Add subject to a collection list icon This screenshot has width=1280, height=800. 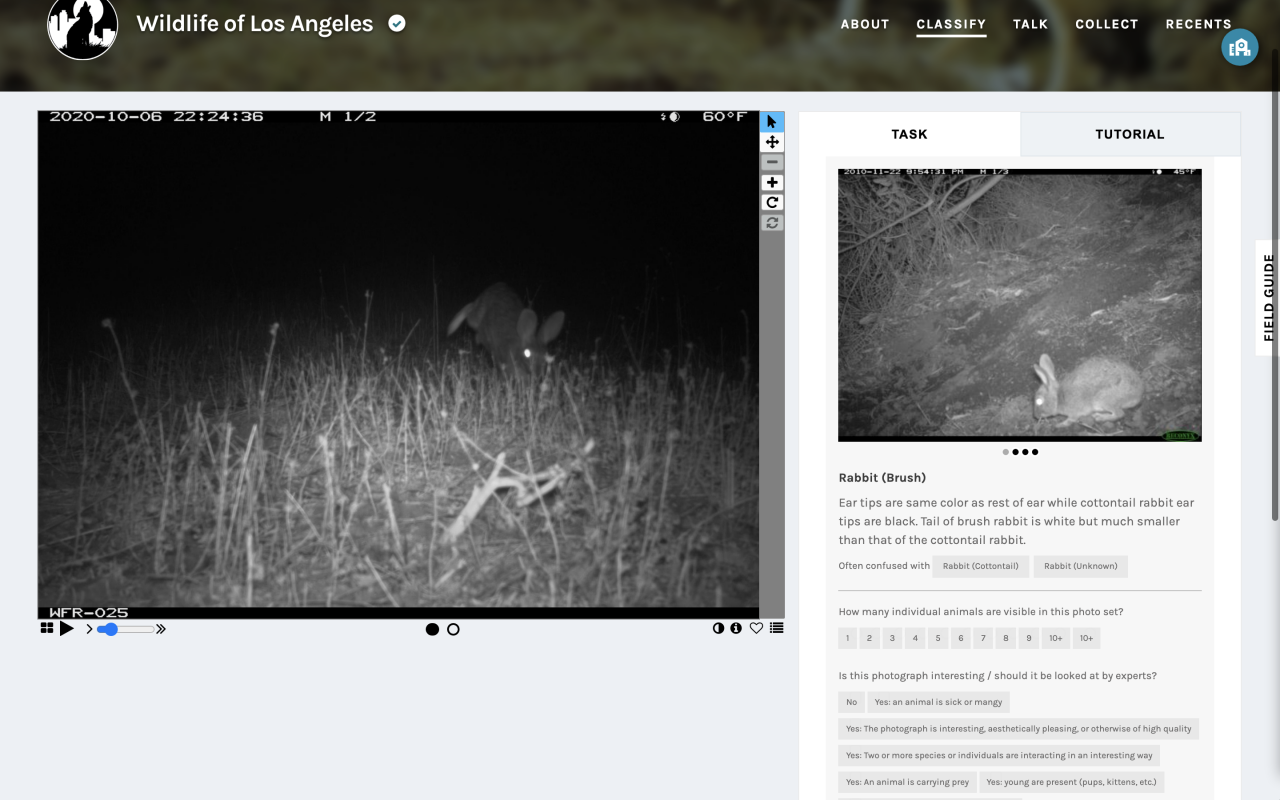point(777,628)
